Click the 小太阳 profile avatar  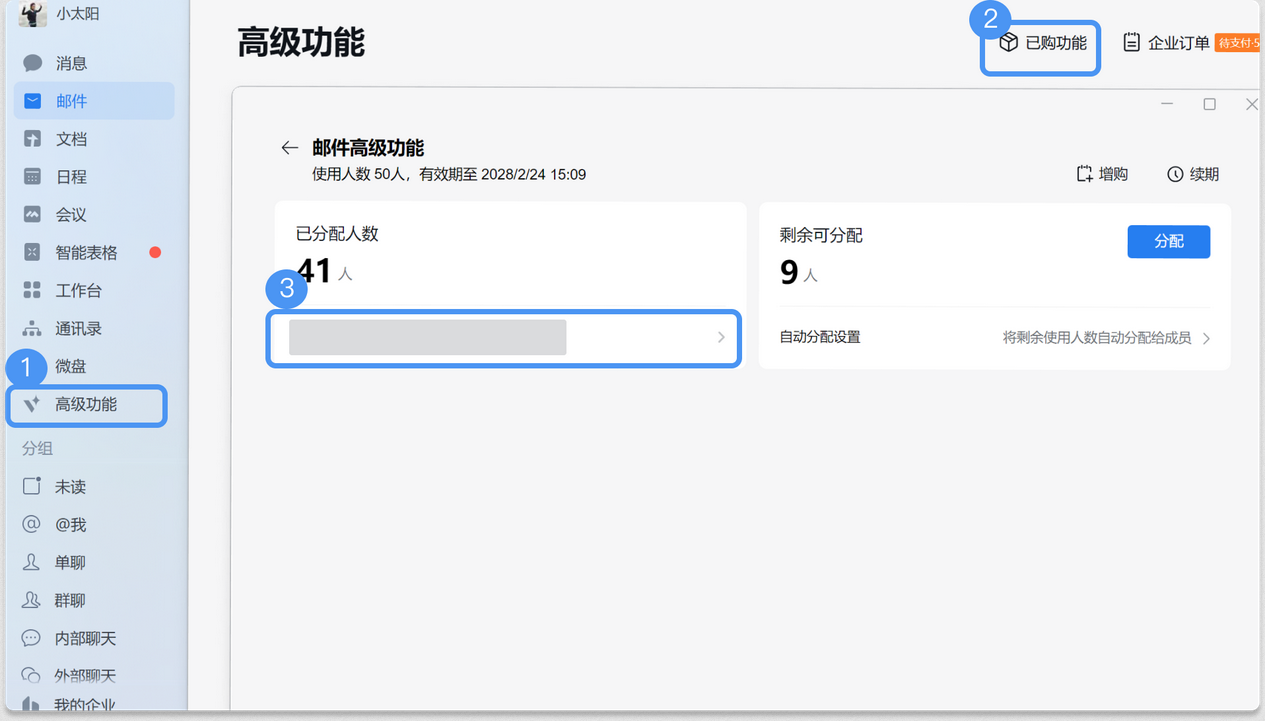tap(32, 15)
